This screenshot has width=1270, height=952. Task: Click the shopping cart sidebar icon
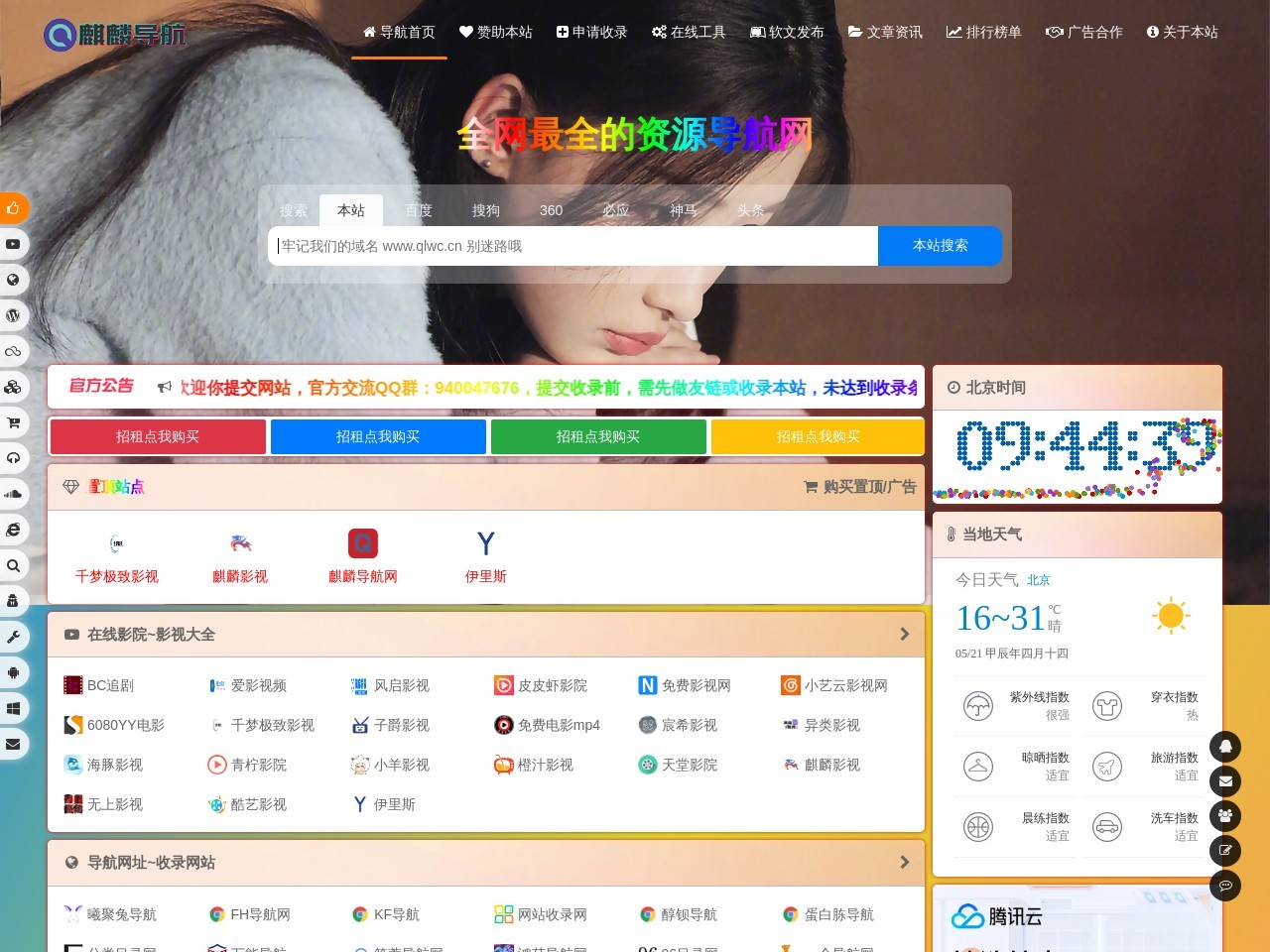pos(13,422)
